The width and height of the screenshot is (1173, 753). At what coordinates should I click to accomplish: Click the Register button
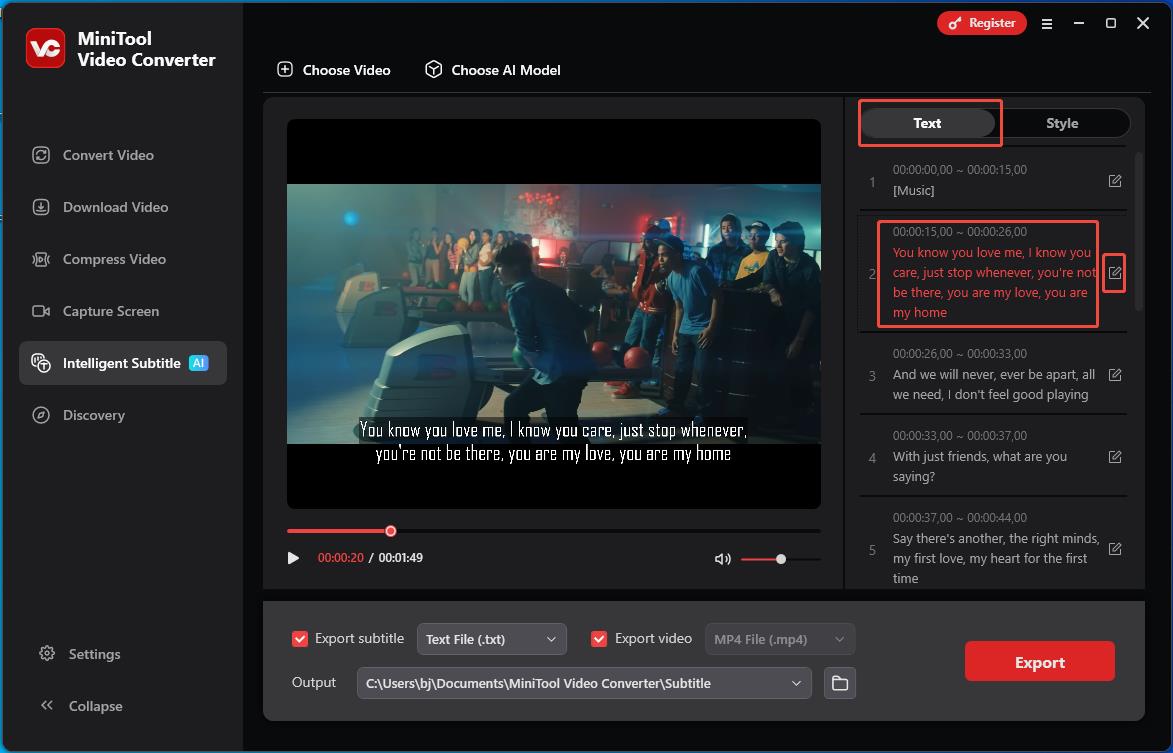[x=981, y=23]
